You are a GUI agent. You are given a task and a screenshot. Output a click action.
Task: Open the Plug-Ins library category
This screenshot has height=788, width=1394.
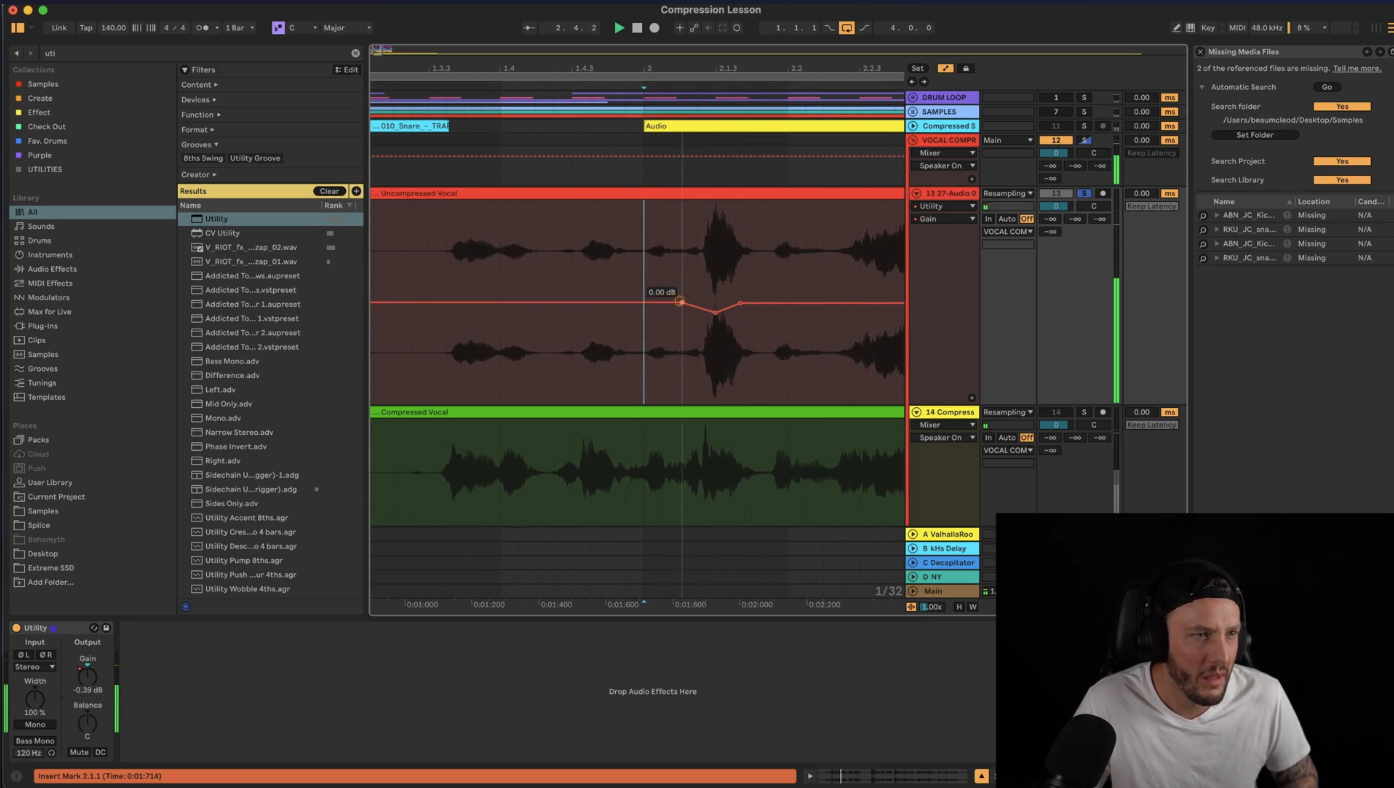point(43,326)
